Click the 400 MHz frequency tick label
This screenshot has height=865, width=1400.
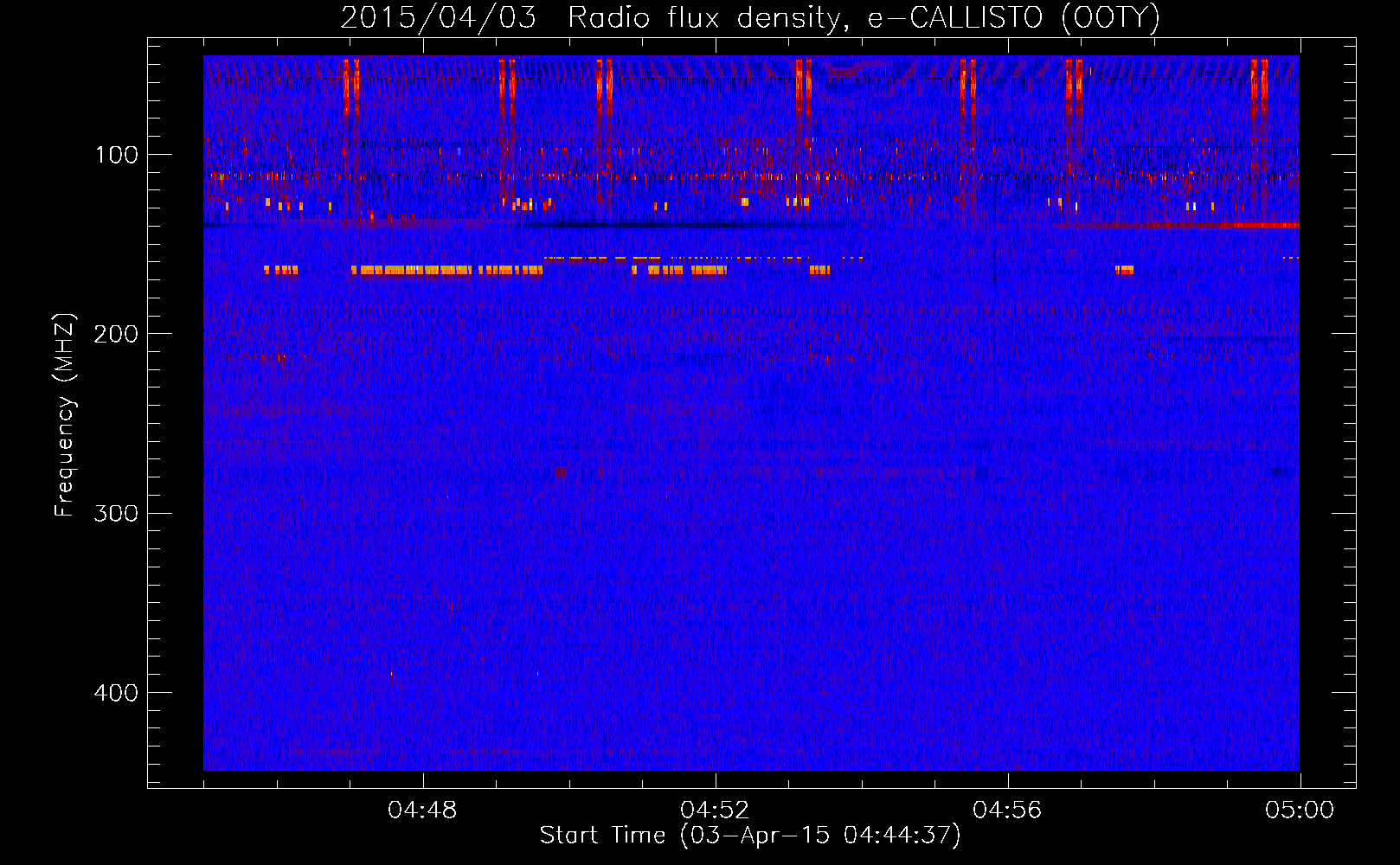point(116,693)
